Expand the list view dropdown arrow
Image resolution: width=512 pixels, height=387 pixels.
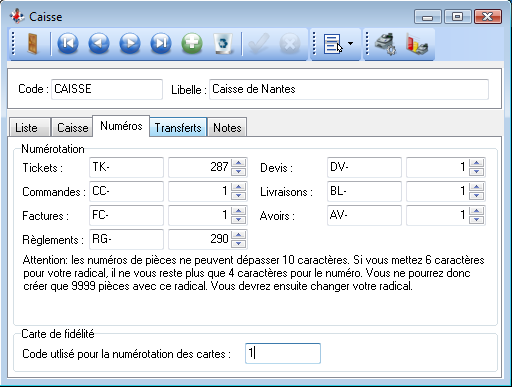pos(350,43)
